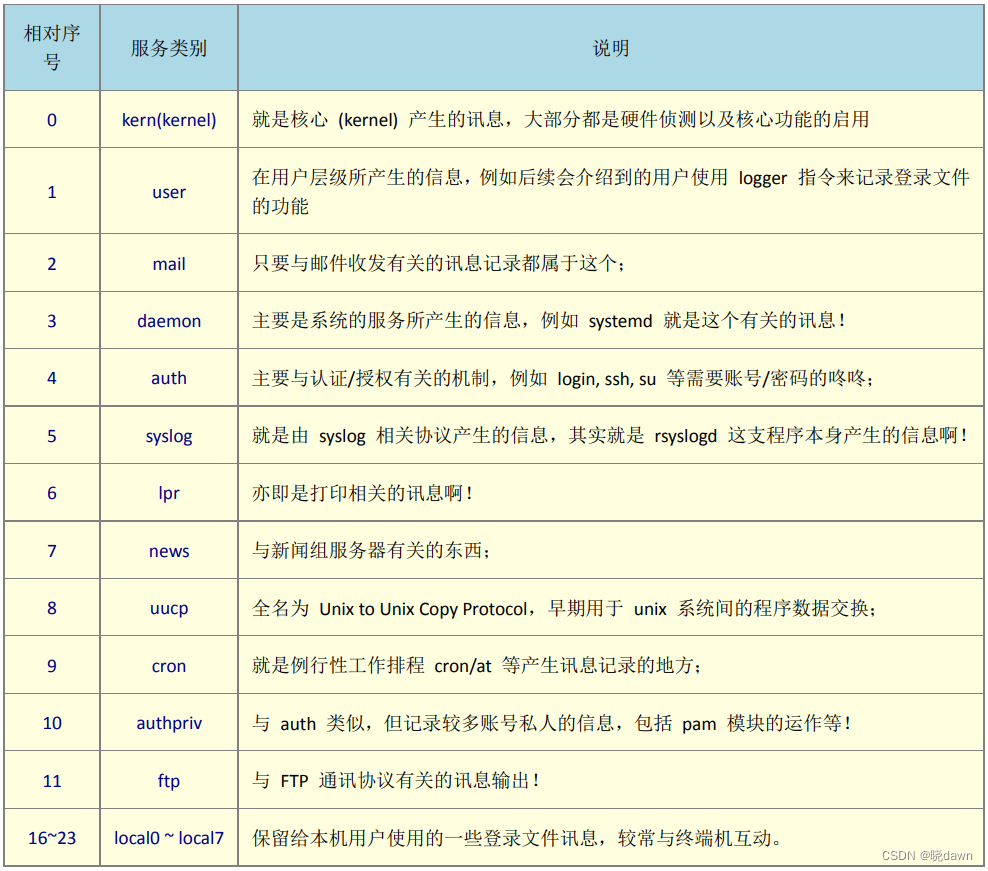Select the sequence number '7' cell
The height and width of the screenshot is (871, 988).
(52, 551)
